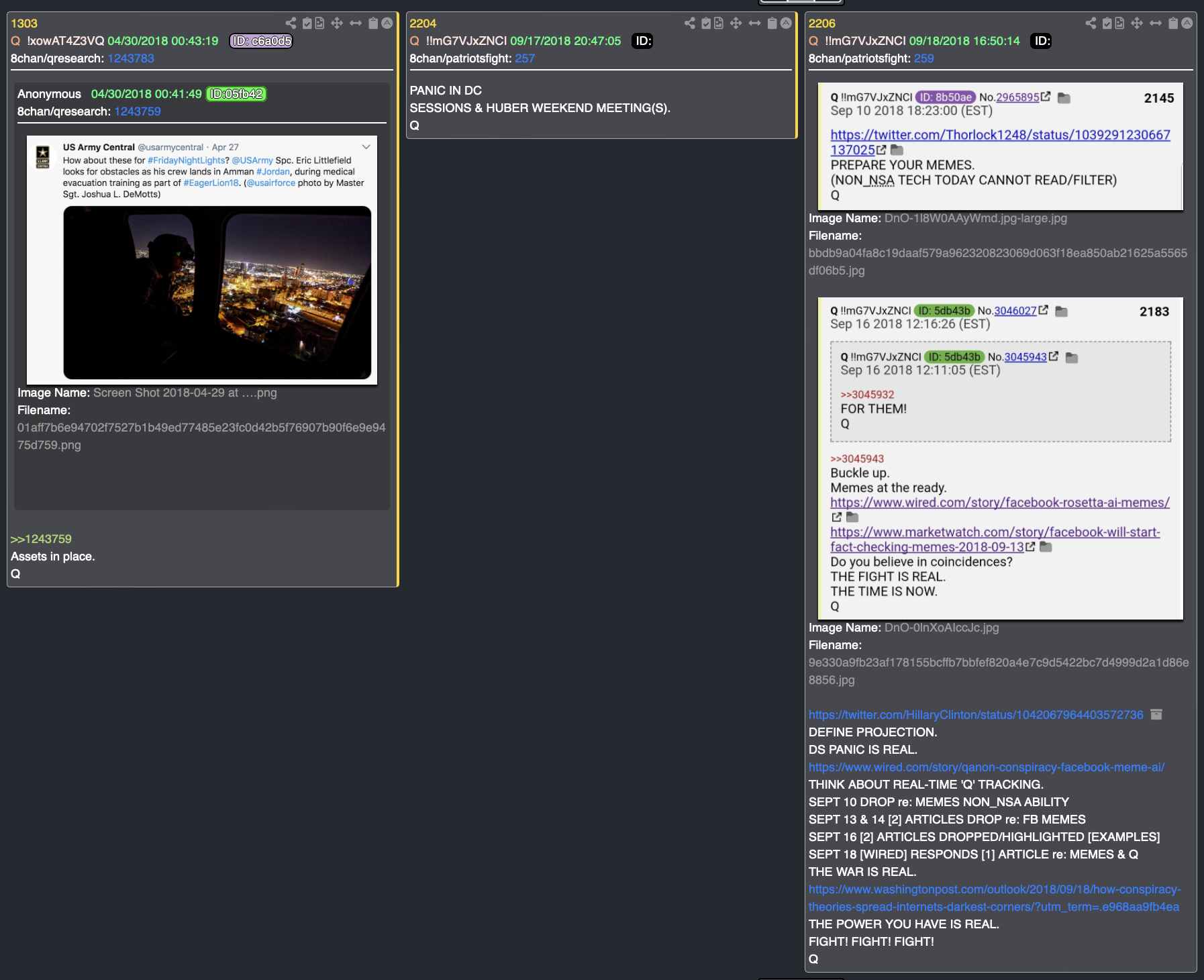Click post number 2204 heading
1204x980 pixels.
[423, 23]
